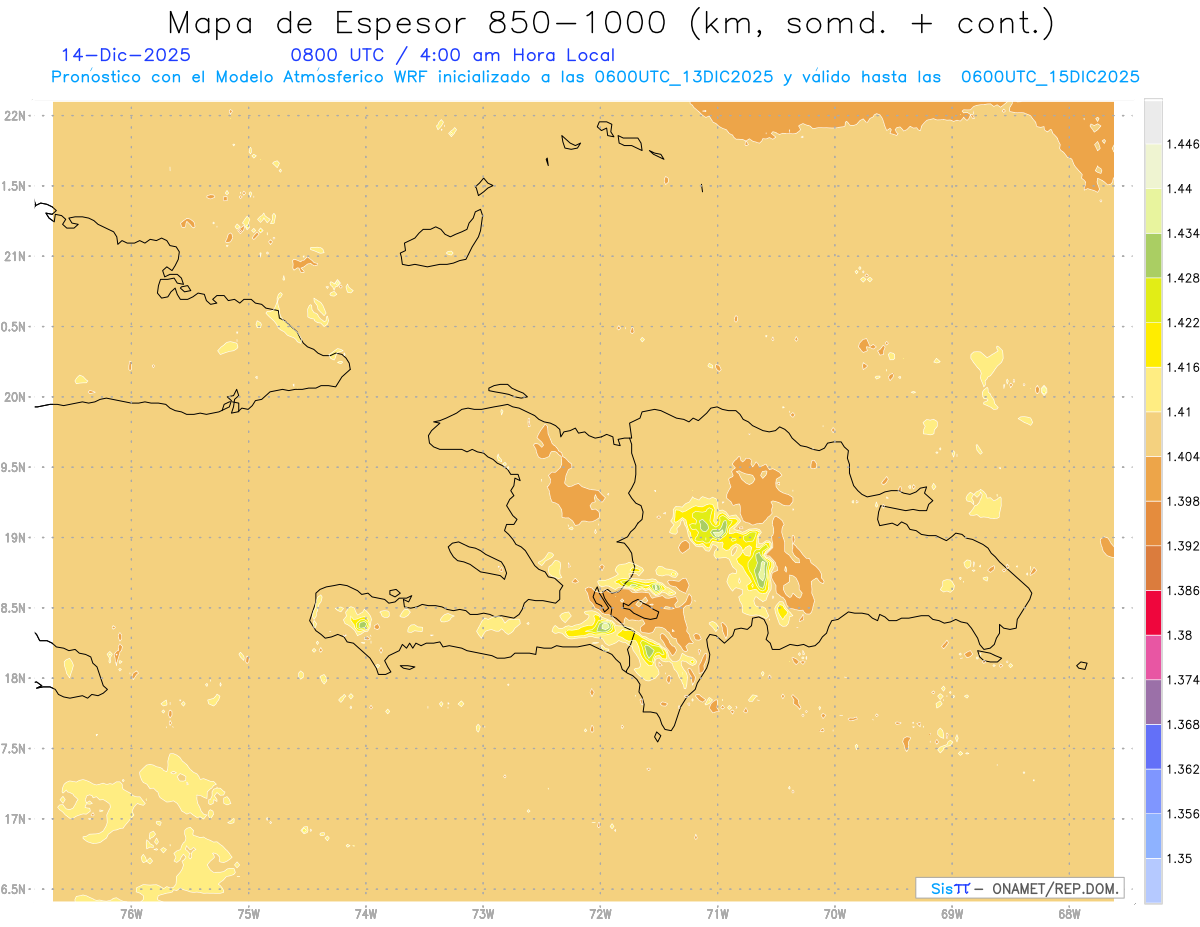
Task: Click the blue colorbar segment between 1.362 and 1.368
Action: tap(1153, 746)
